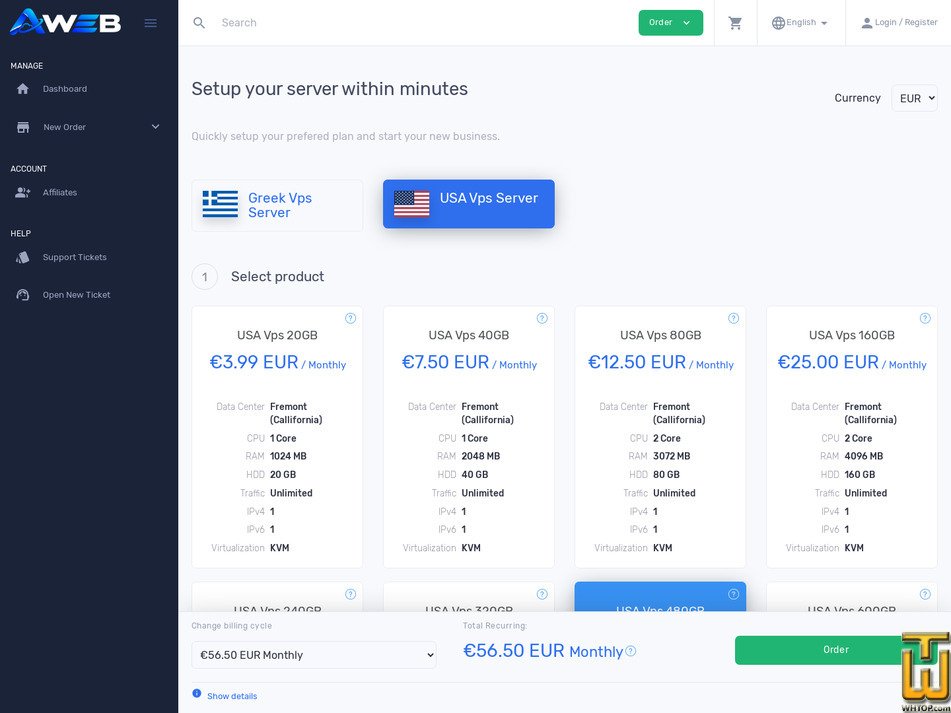The height and width of the screenshot is (713, 951).
Task: Click the €25.00 EUR price
Action: point(828,363)
